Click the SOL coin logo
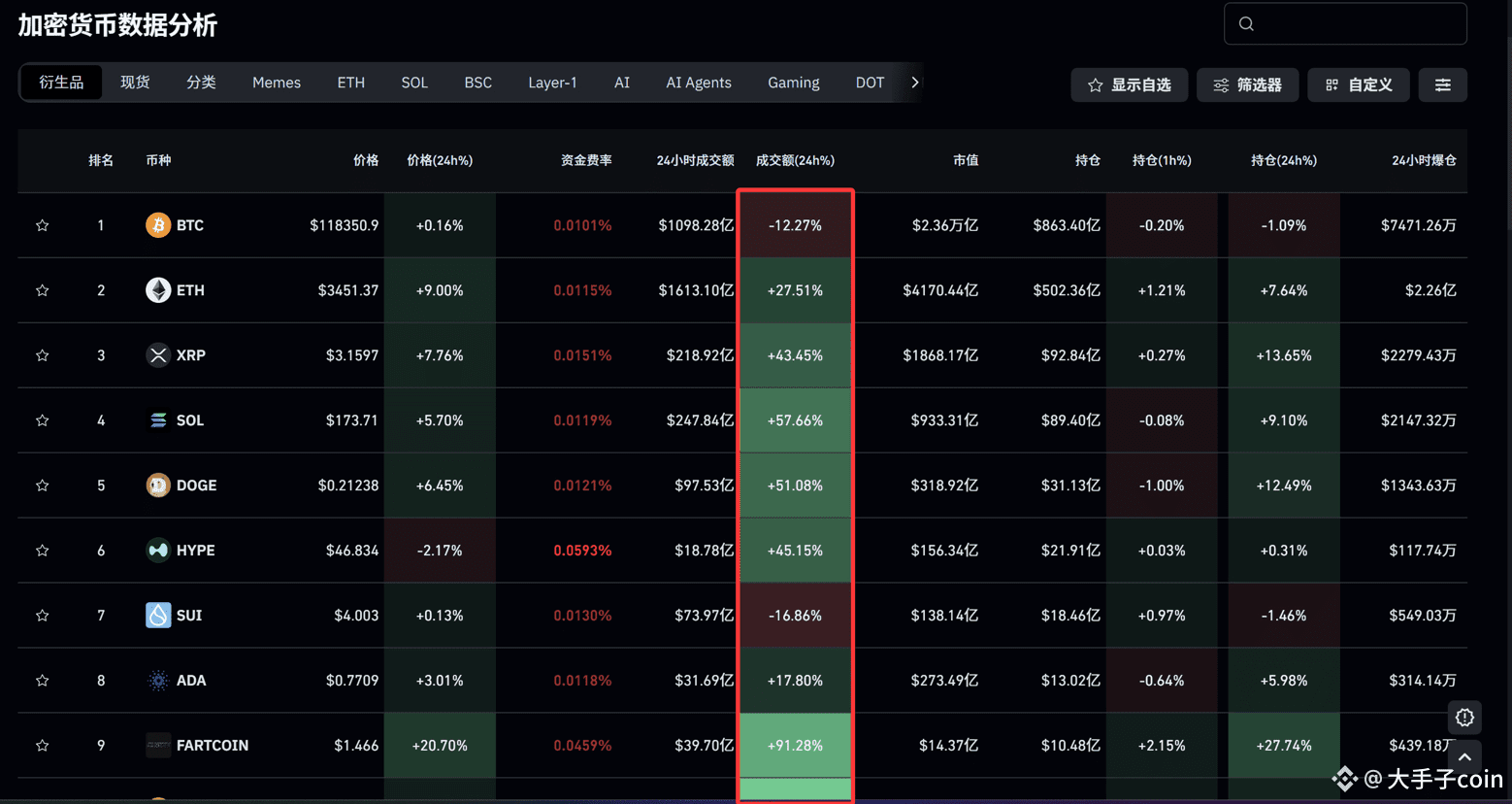The image size is (1512, 804). tap(158, 420)
